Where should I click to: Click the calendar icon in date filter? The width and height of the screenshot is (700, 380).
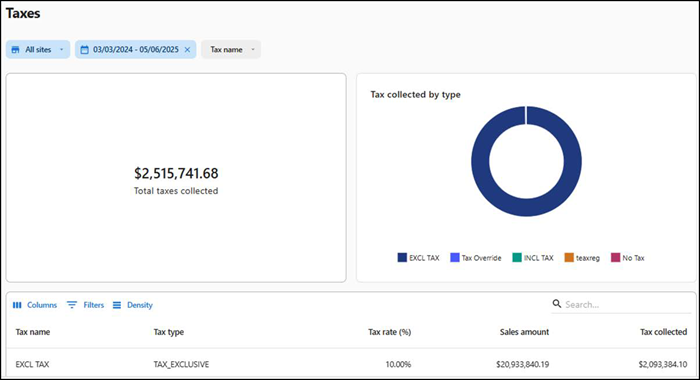pyautogui.click(x=84, y=50)
